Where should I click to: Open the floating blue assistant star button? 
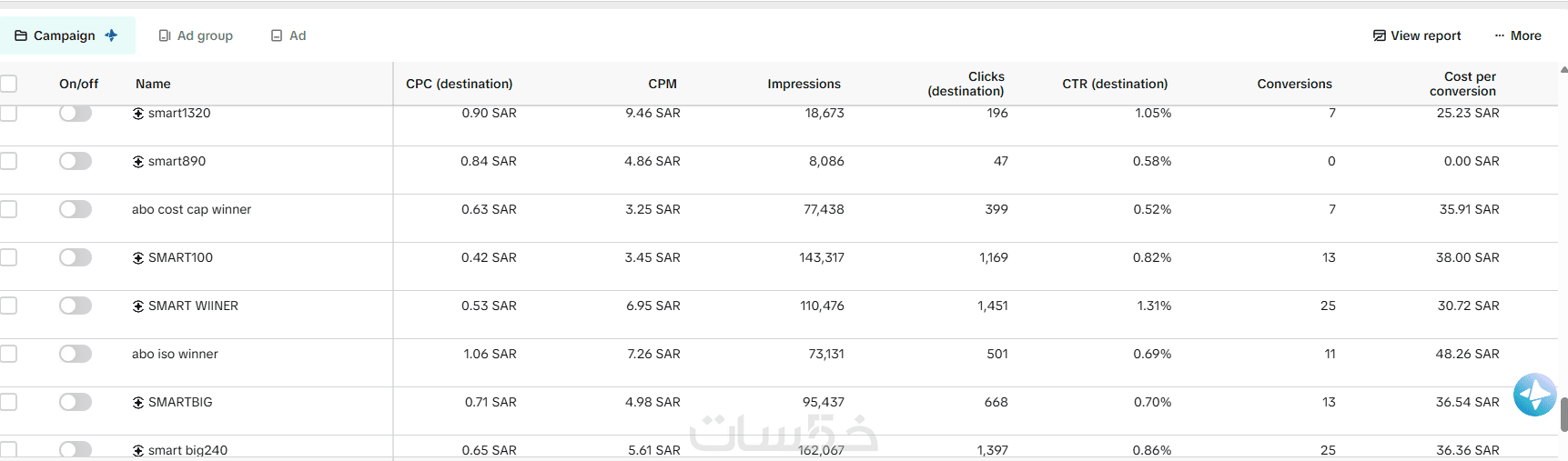pos(1535,395)
